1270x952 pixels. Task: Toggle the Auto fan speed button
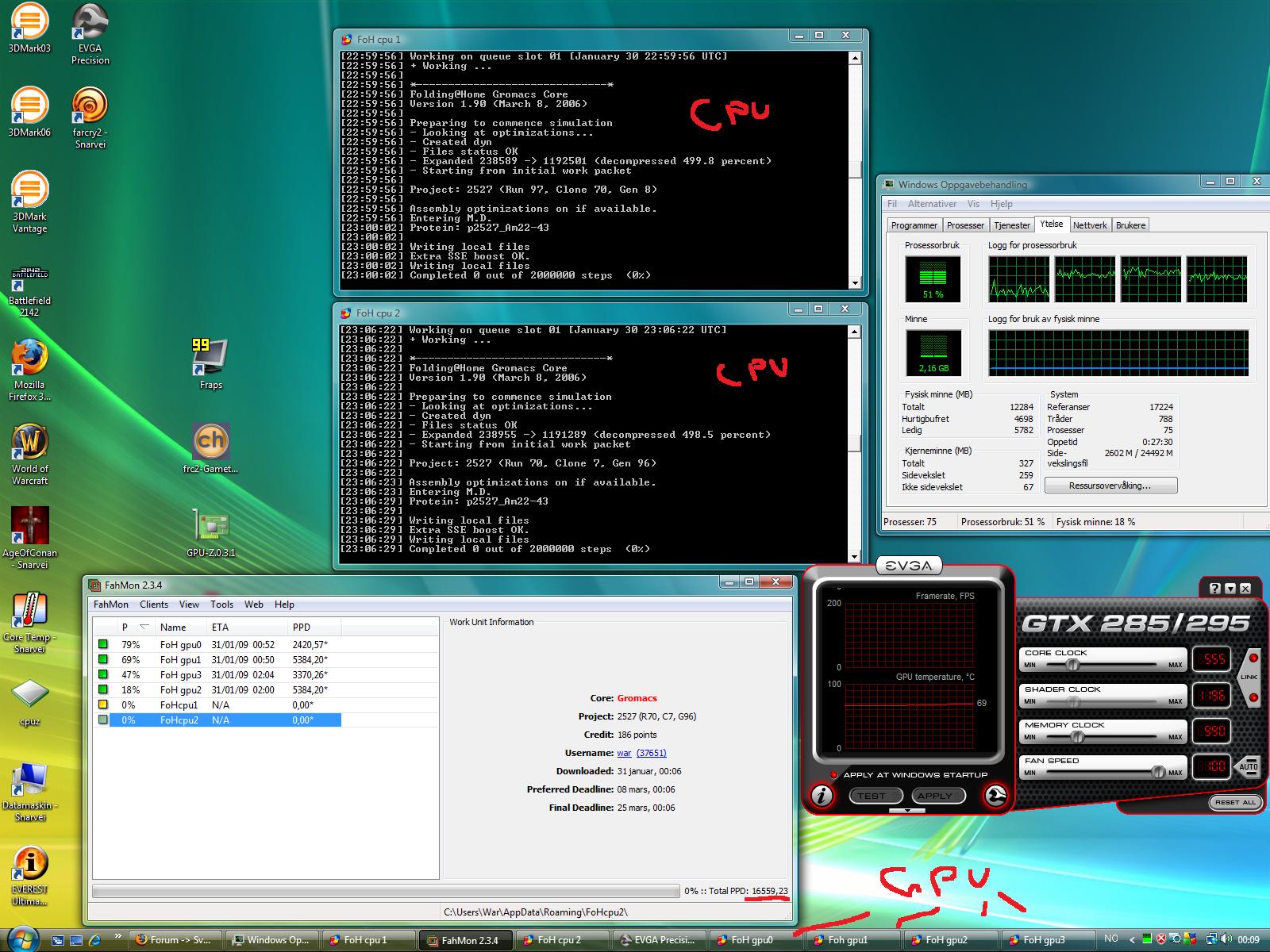(1248, 766)
